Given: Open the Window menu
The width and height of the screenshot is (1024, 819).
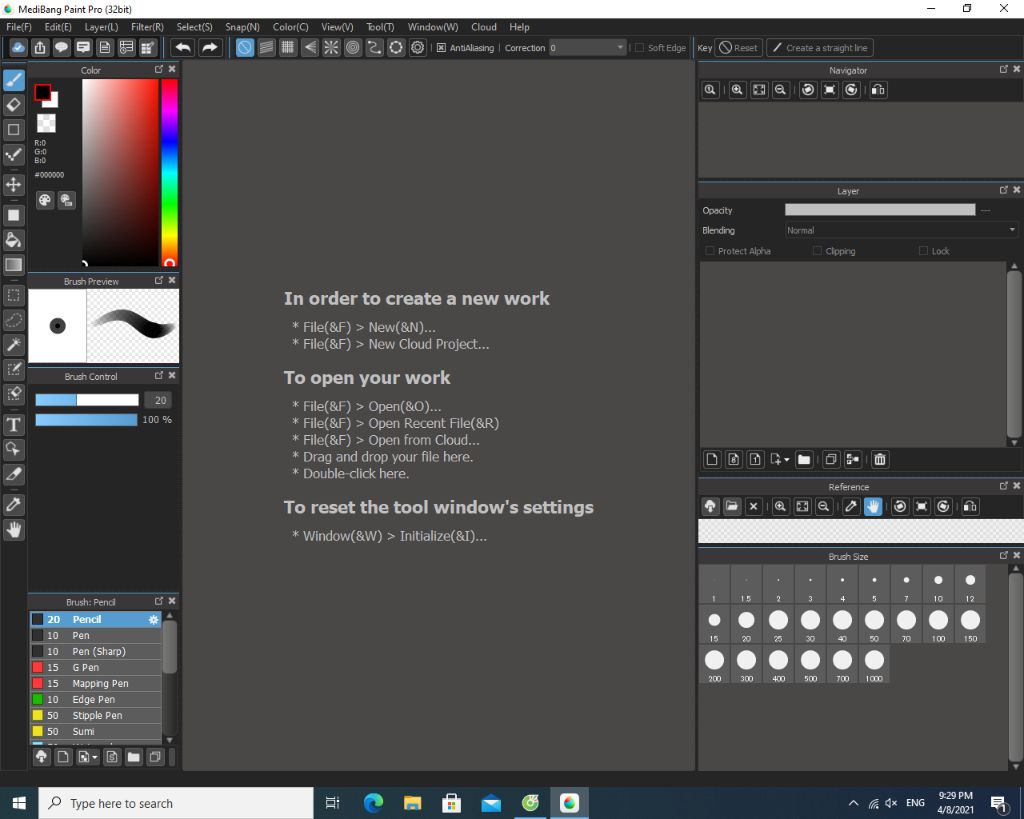Looking at the screenshot, I should [433, 27].
